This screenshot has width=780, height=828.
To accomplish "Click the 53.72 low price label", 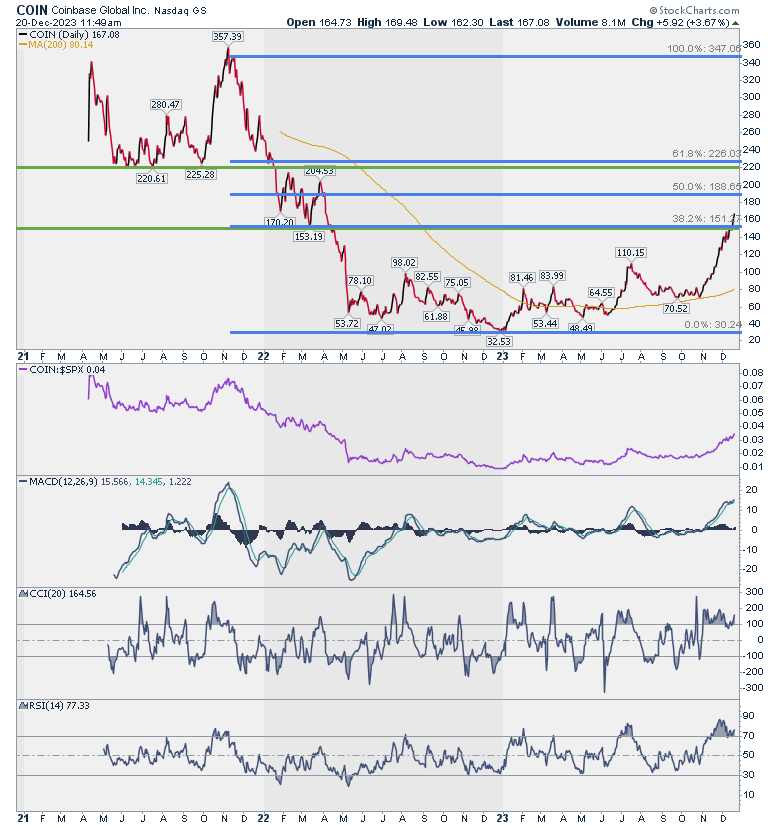I will [x=347, y=323].
